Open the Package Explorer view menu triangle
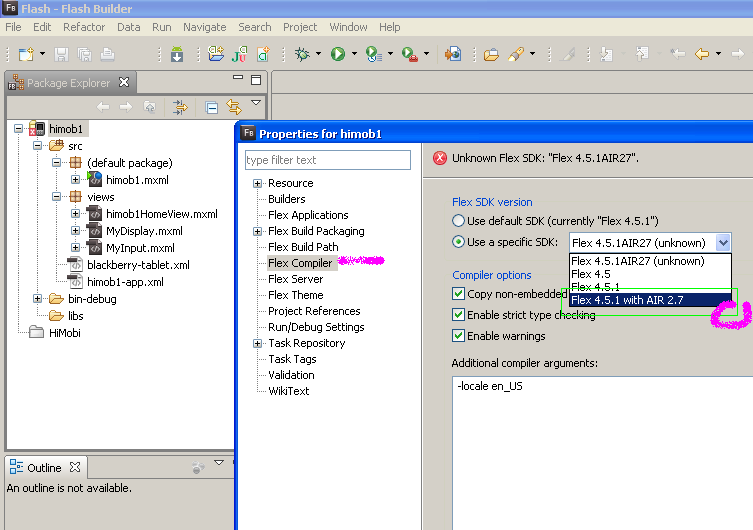This screenshot has width=753, height=530. [x=256, y=103]
